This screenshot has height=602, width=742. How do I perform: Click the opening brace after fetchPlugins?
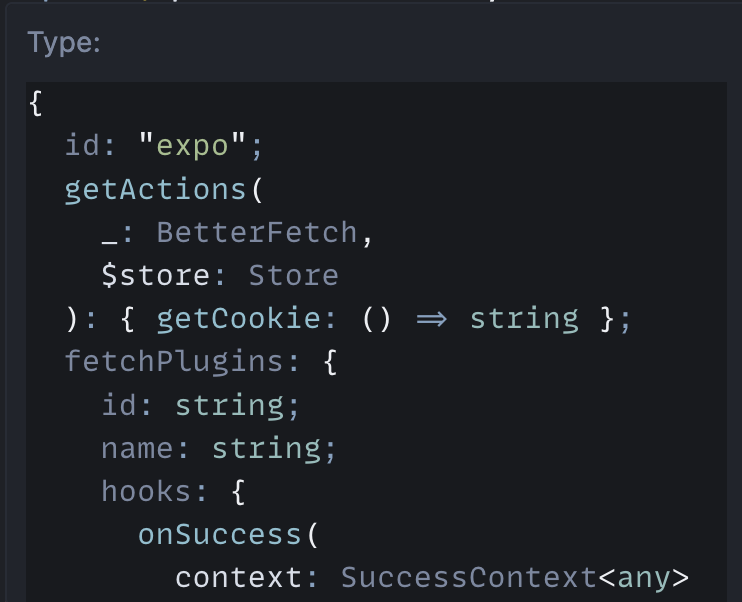[330, 361]
